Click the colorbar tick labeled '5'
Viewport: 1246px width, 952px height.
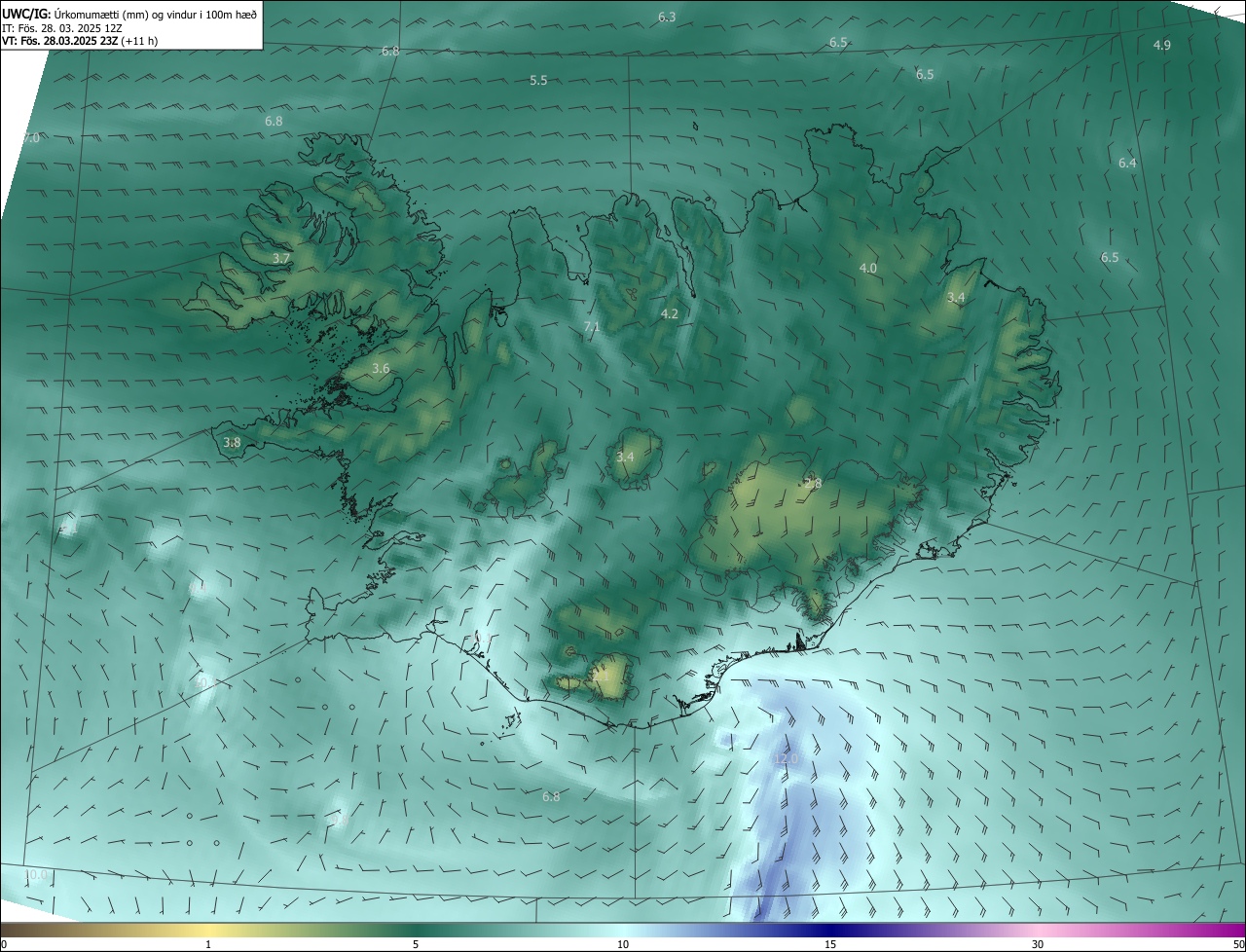click(416, 944)
